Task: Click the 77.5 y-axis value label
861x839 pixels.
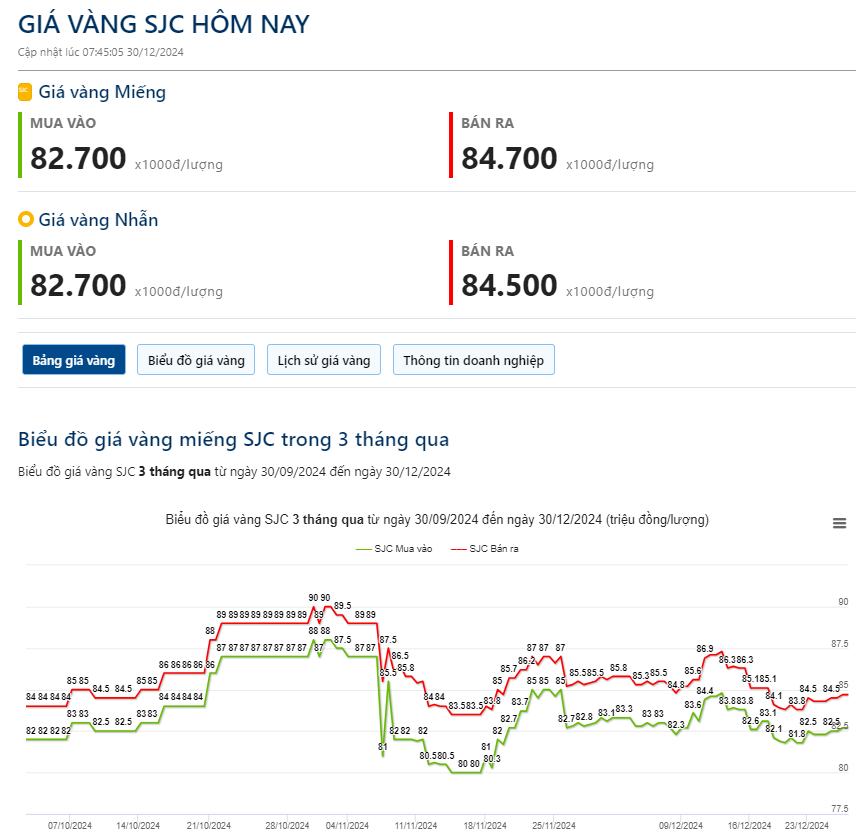Action: (840, 809)
